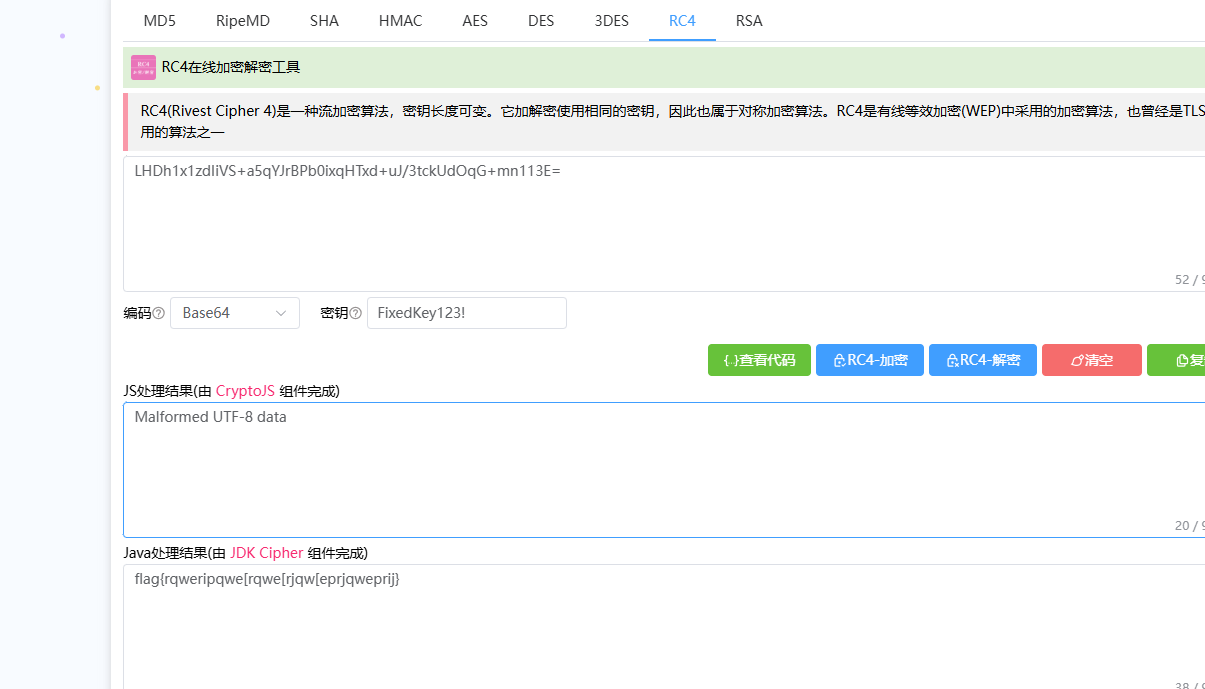The image size is (1205, 689).
Task: Click the help icon beside 密钥
Action: pyautogui.click(x=355, y=314)
